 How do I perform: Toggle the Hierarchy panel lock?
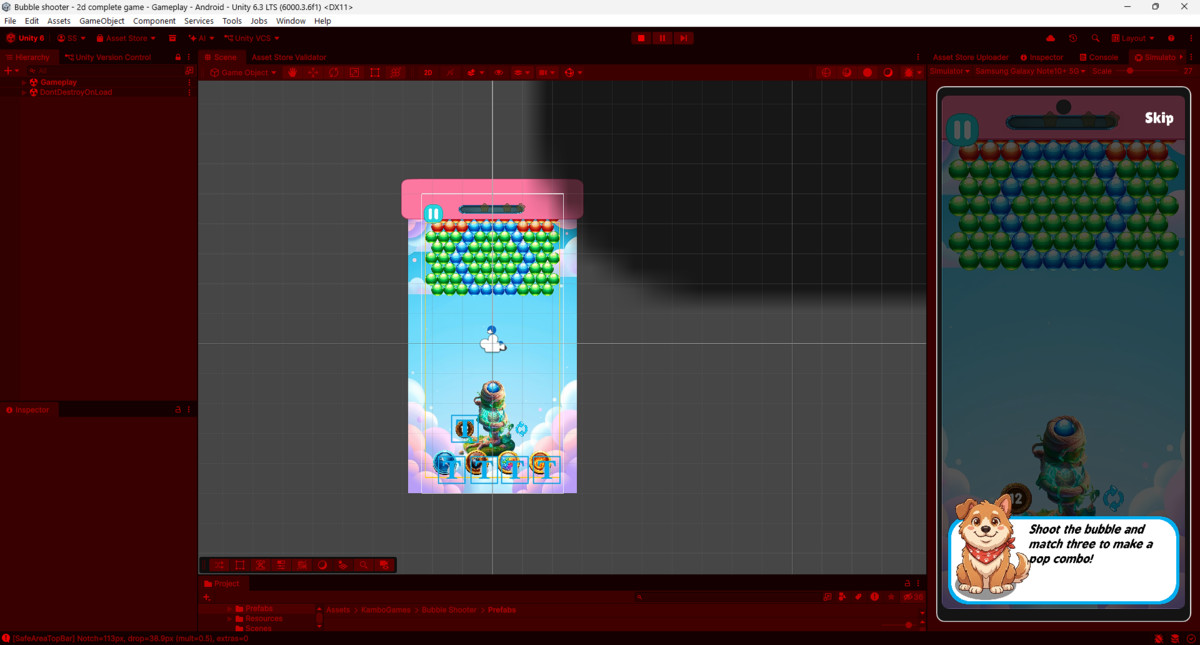[x=178, y=57]
